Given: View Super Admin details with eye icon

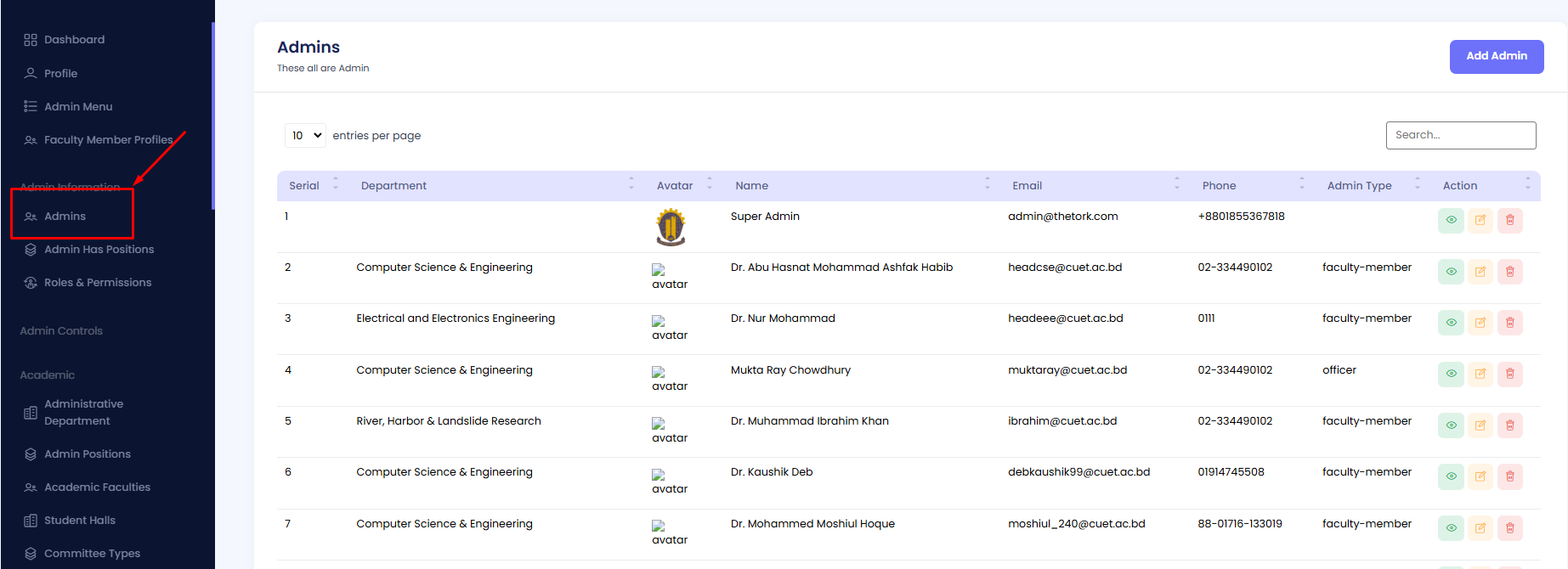Looking at the screenshot, I should (x=1451, y=220).
